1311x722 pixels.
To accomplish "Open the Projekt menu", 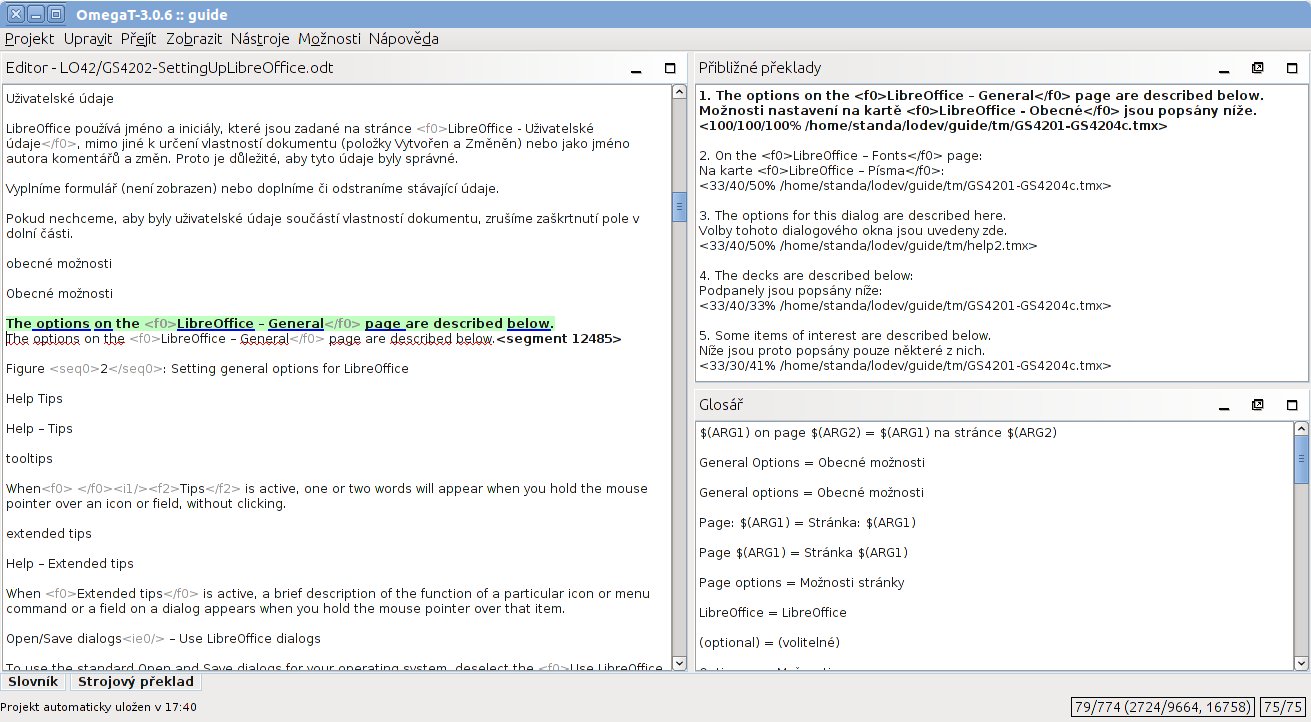I will pyautogui.click(x=30, y=39).
